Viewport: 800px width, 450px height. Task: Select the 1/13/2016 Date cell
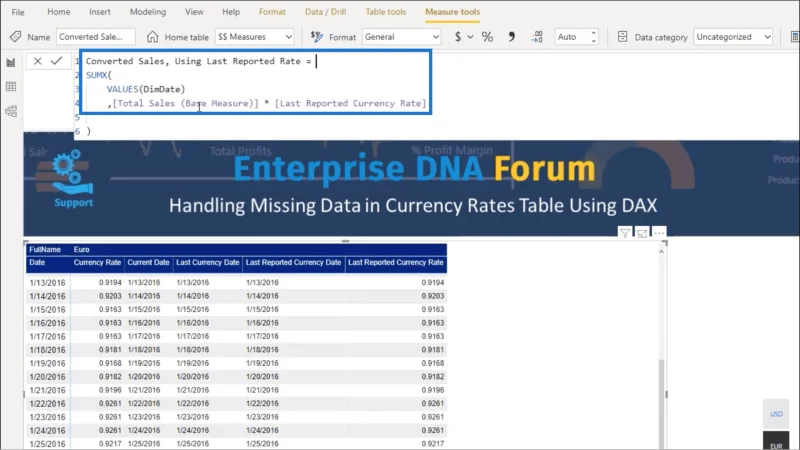tap(47, 283)
